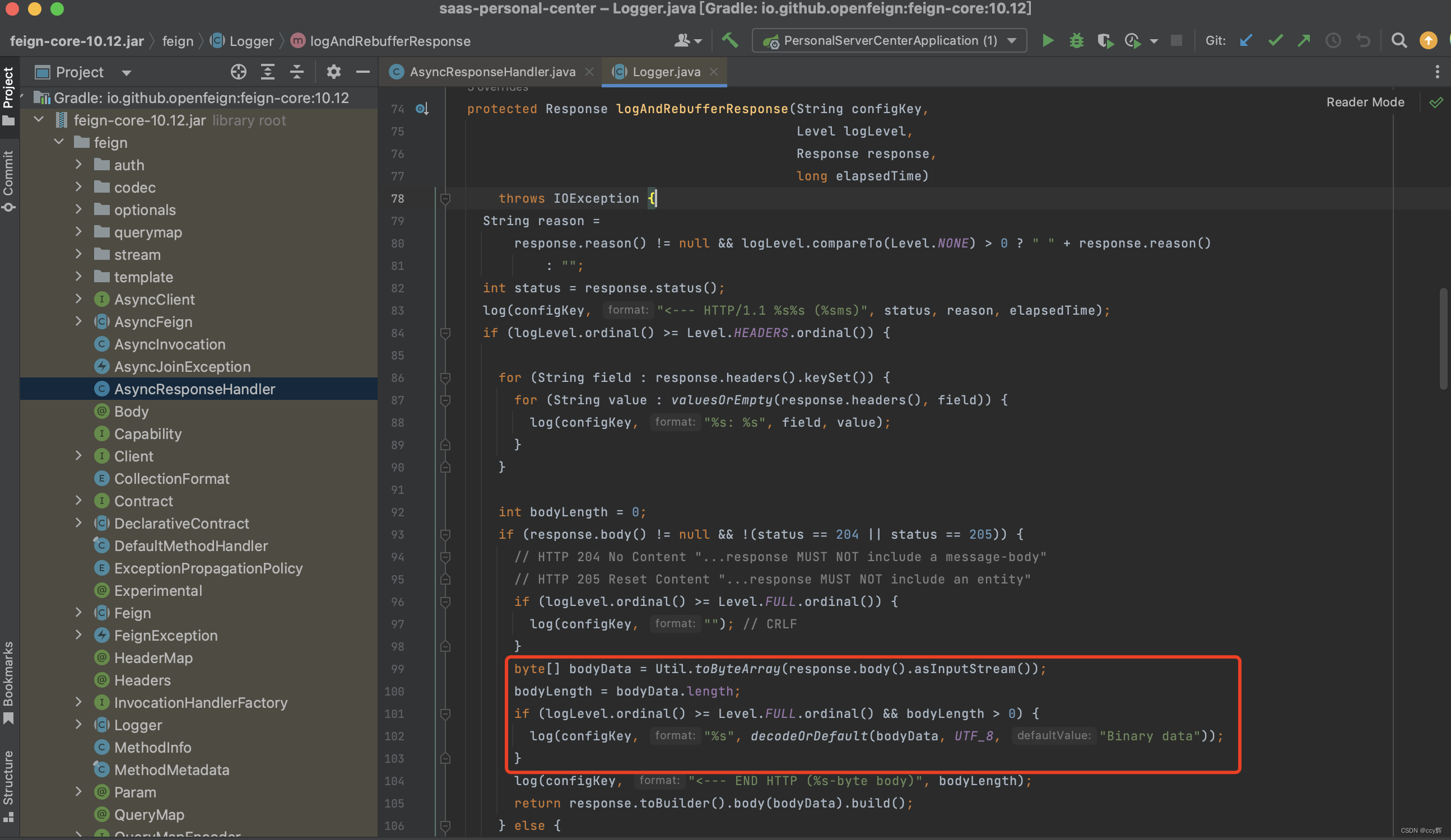Click the Git update project arrow

1246,41
